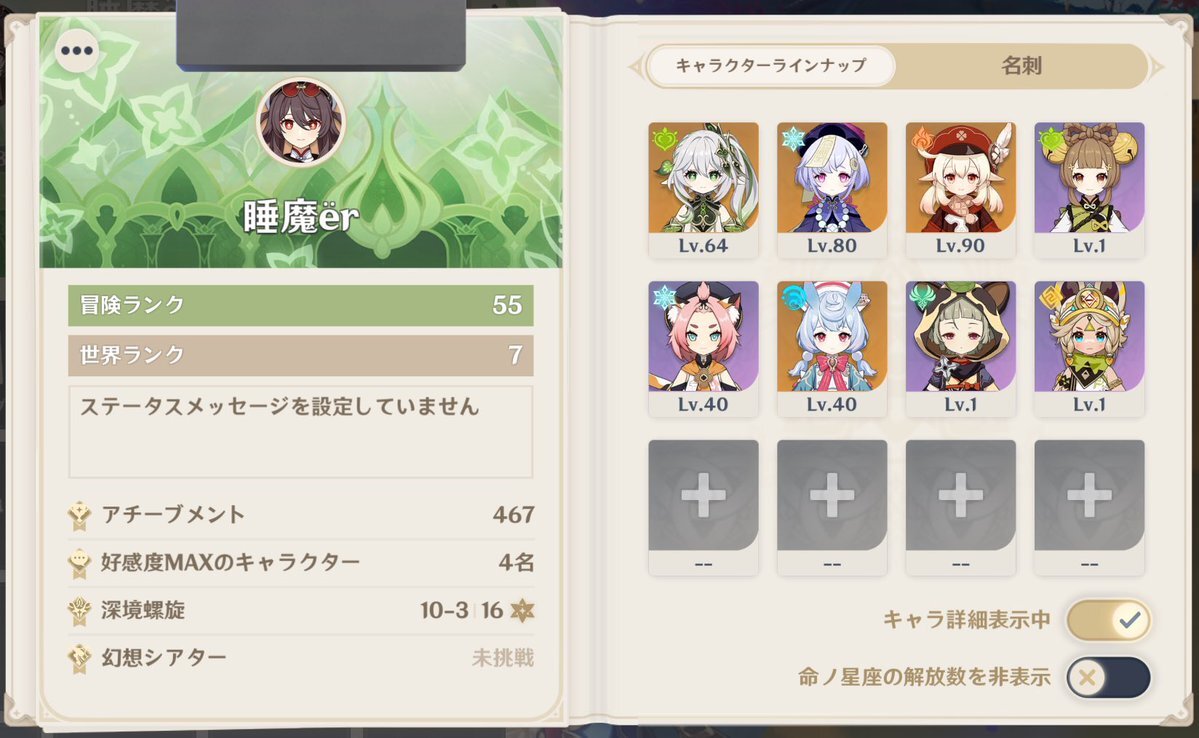Click the player avatar portrait

[301, 122]
